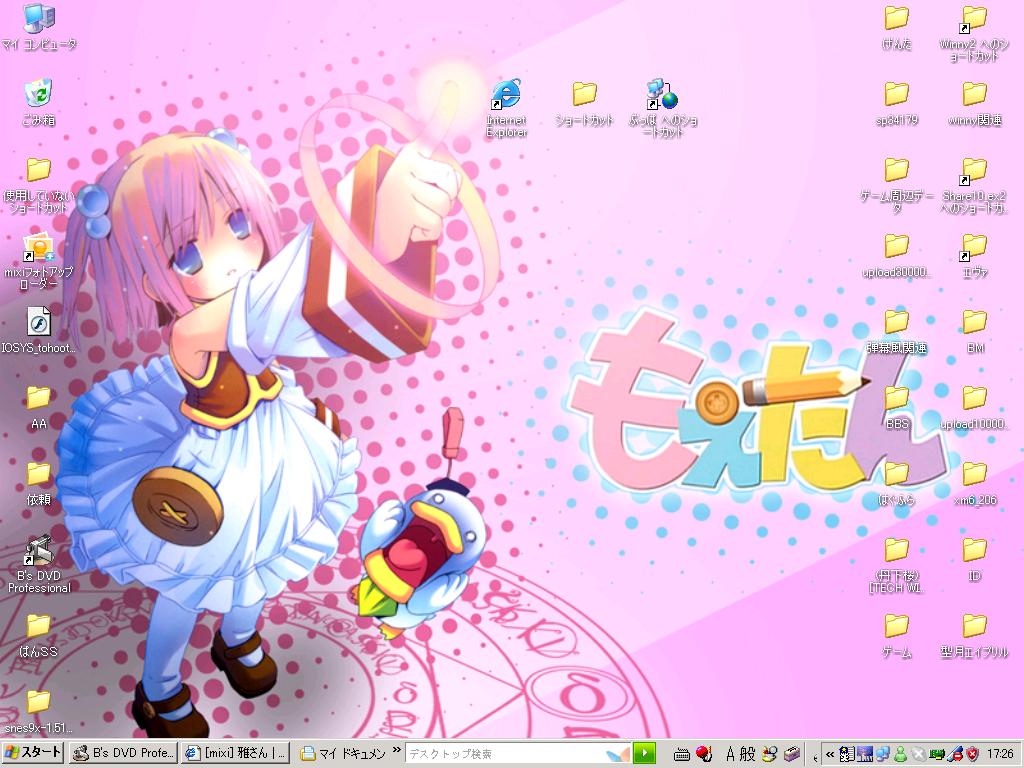Launch the mixiフォトアップローダー shortcut
The image size is (1024, 768).
tap(39, 261)
